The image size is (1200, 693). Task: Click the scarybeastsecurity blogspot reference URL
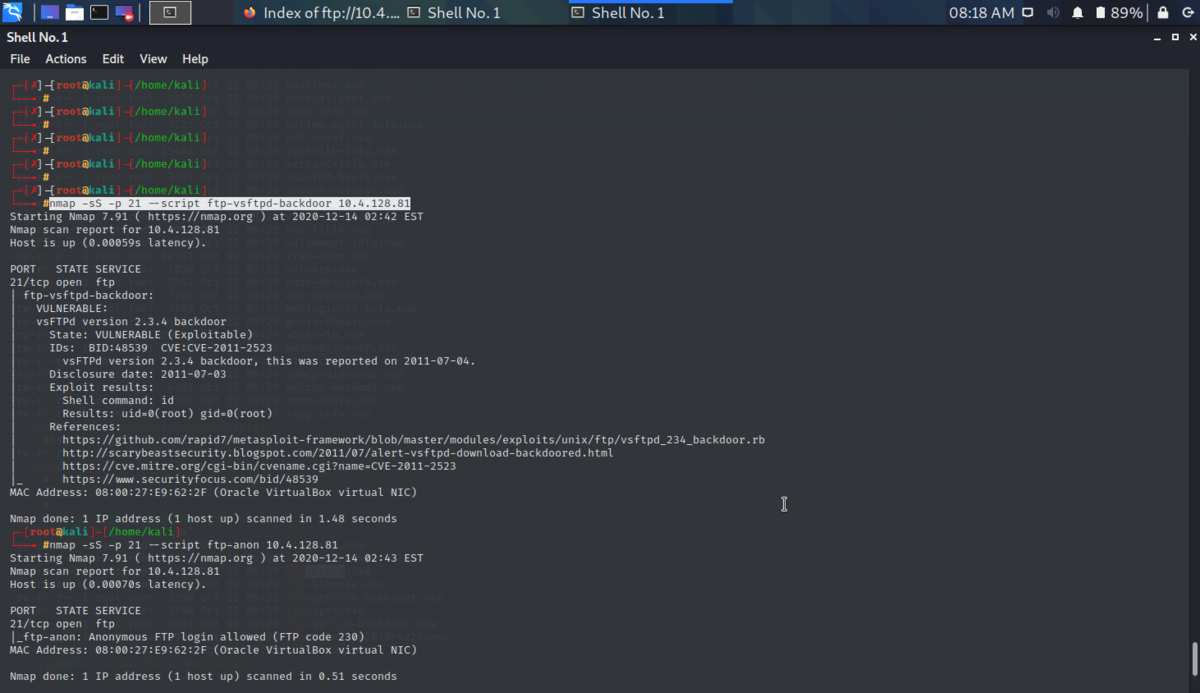338,453
